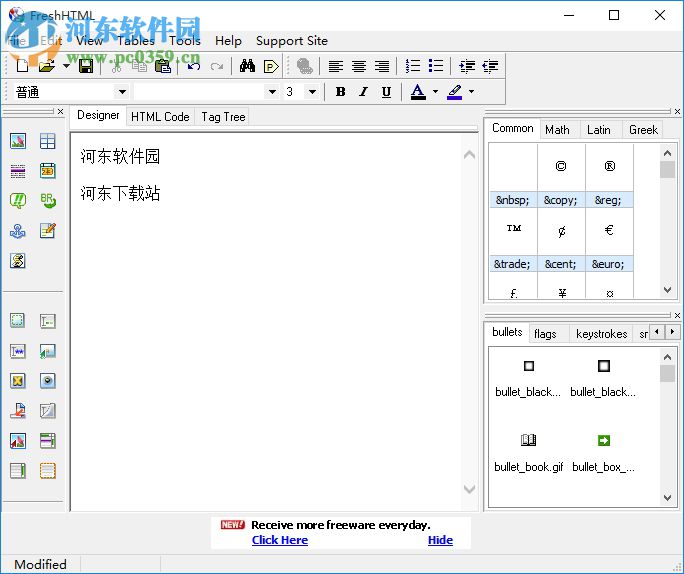Click the Insert Image icon in sidebar
This screenshot has width=684, height=574.
(x=17, y=141)
